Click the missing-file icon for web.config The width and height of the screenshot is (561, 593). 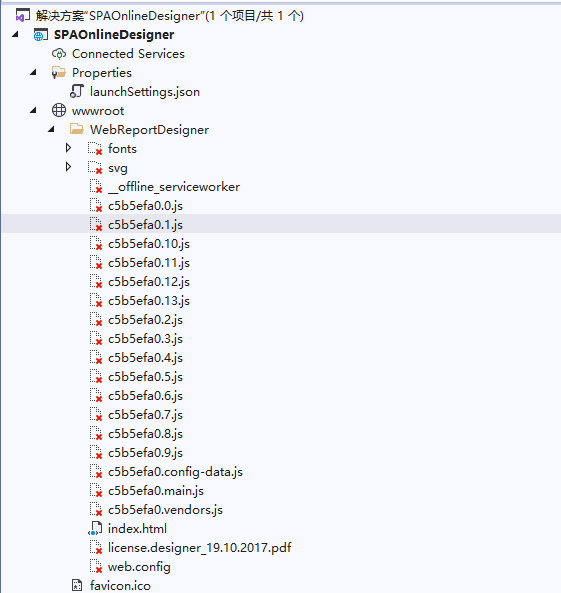click(96, 567)
